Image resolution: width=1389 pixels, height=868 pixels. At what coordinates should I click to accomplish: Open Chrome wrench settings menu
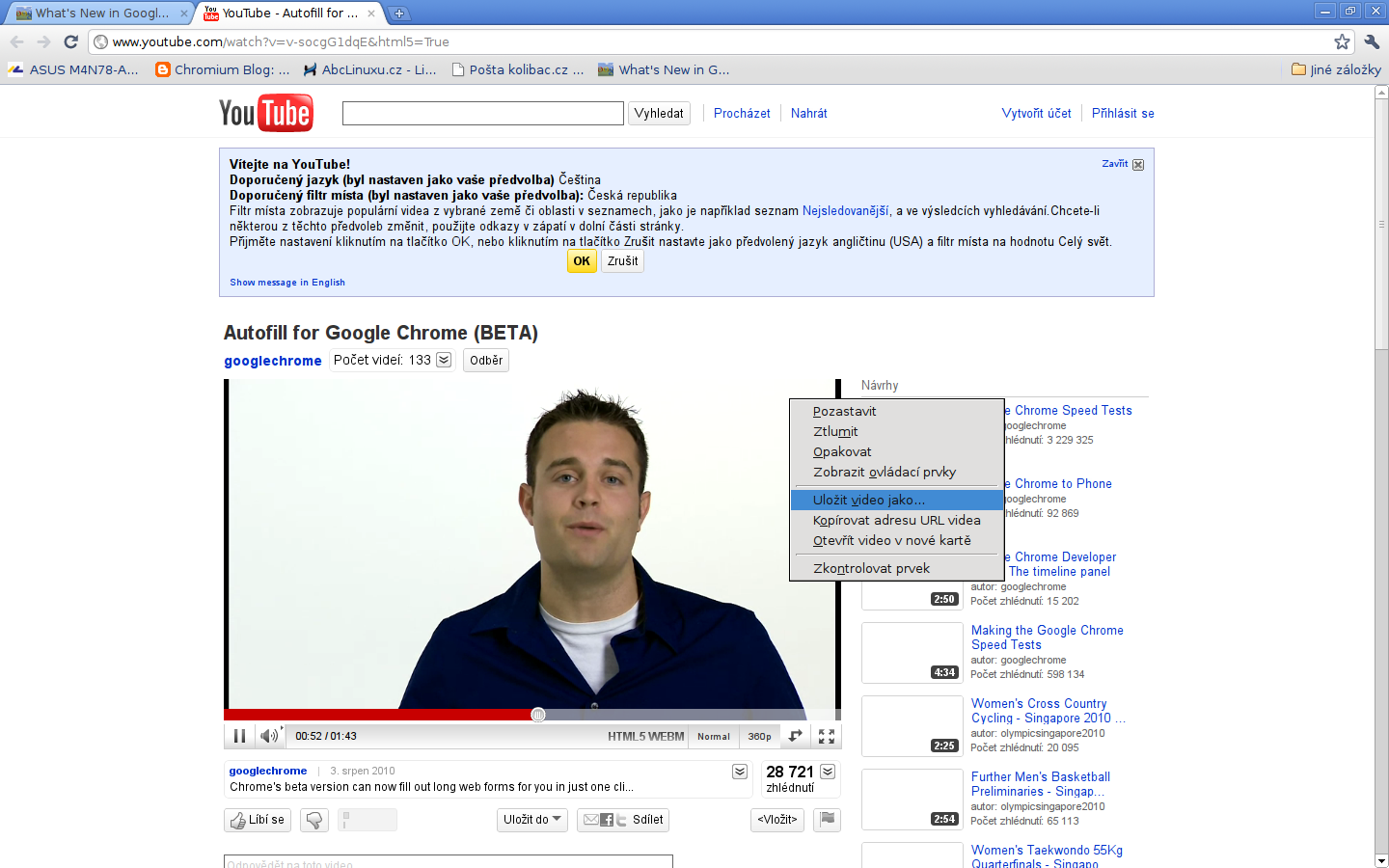[1372, 41]
